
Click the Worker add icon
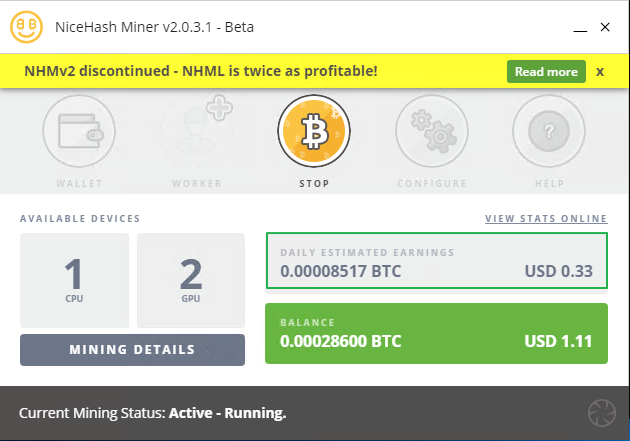tap(196, 131)
